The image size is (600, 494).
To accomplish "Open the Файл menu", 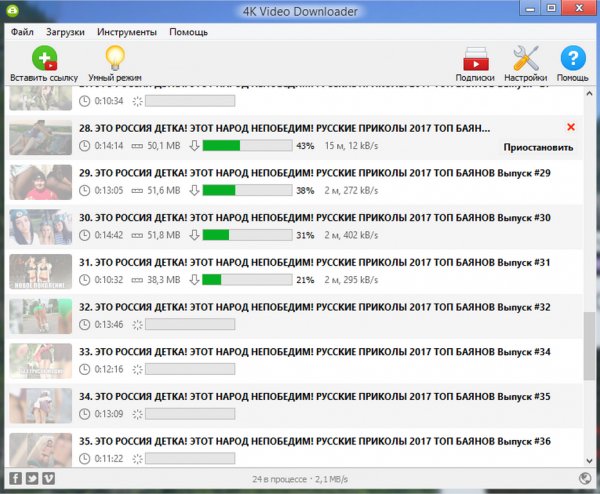I will [x=22, y=32].
